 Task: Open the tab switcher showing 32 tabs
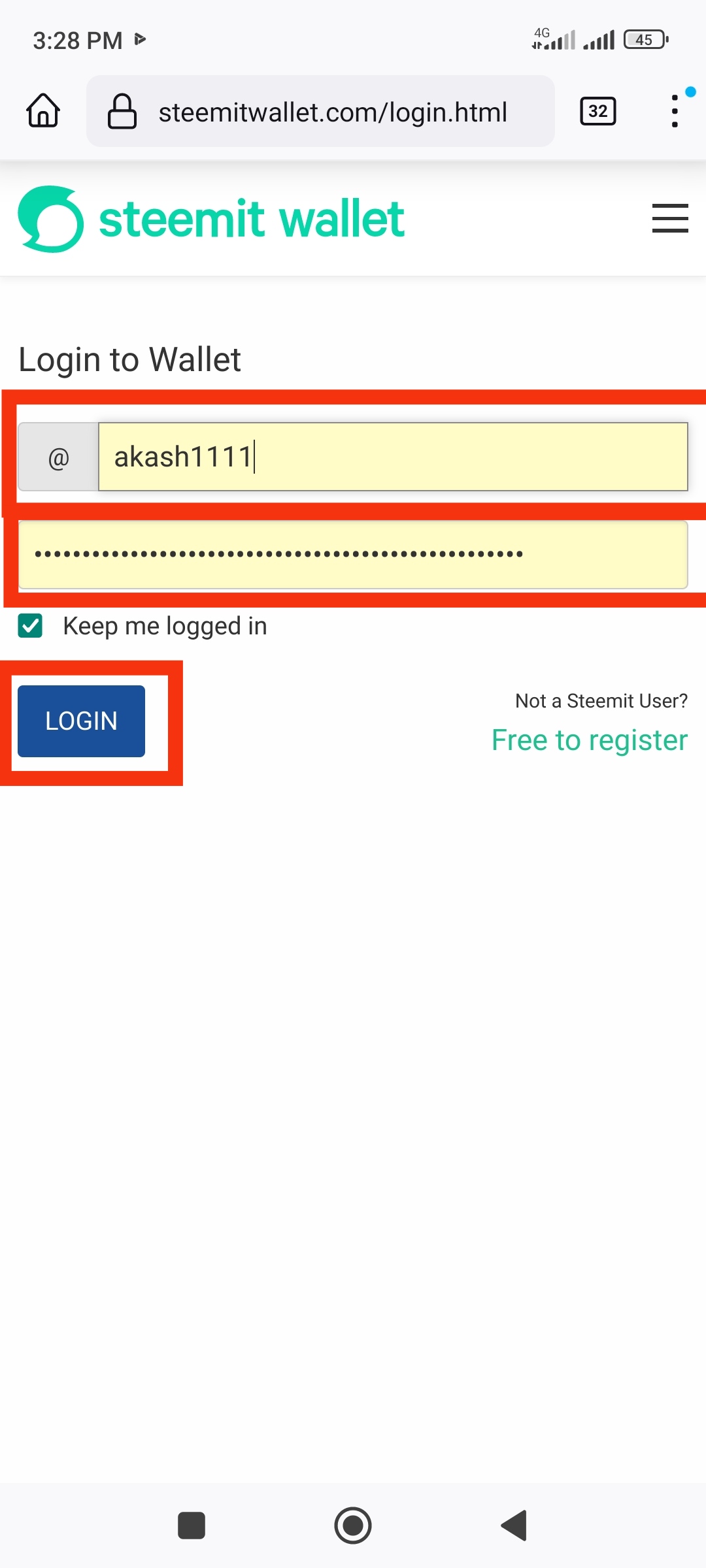597,111
